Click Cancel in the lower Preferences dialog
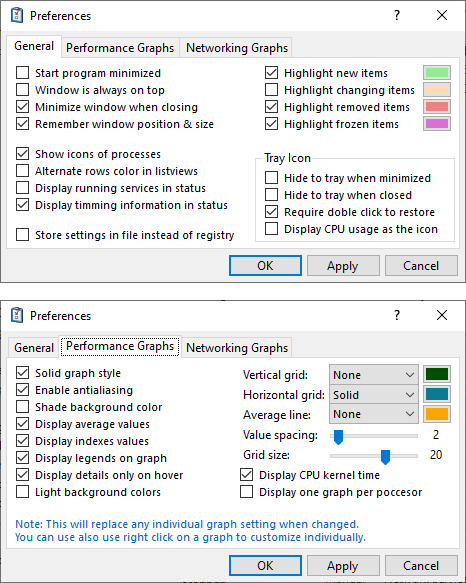Viewport: 466px width, 583px height. pyautogui.click(x=421, y=566)
